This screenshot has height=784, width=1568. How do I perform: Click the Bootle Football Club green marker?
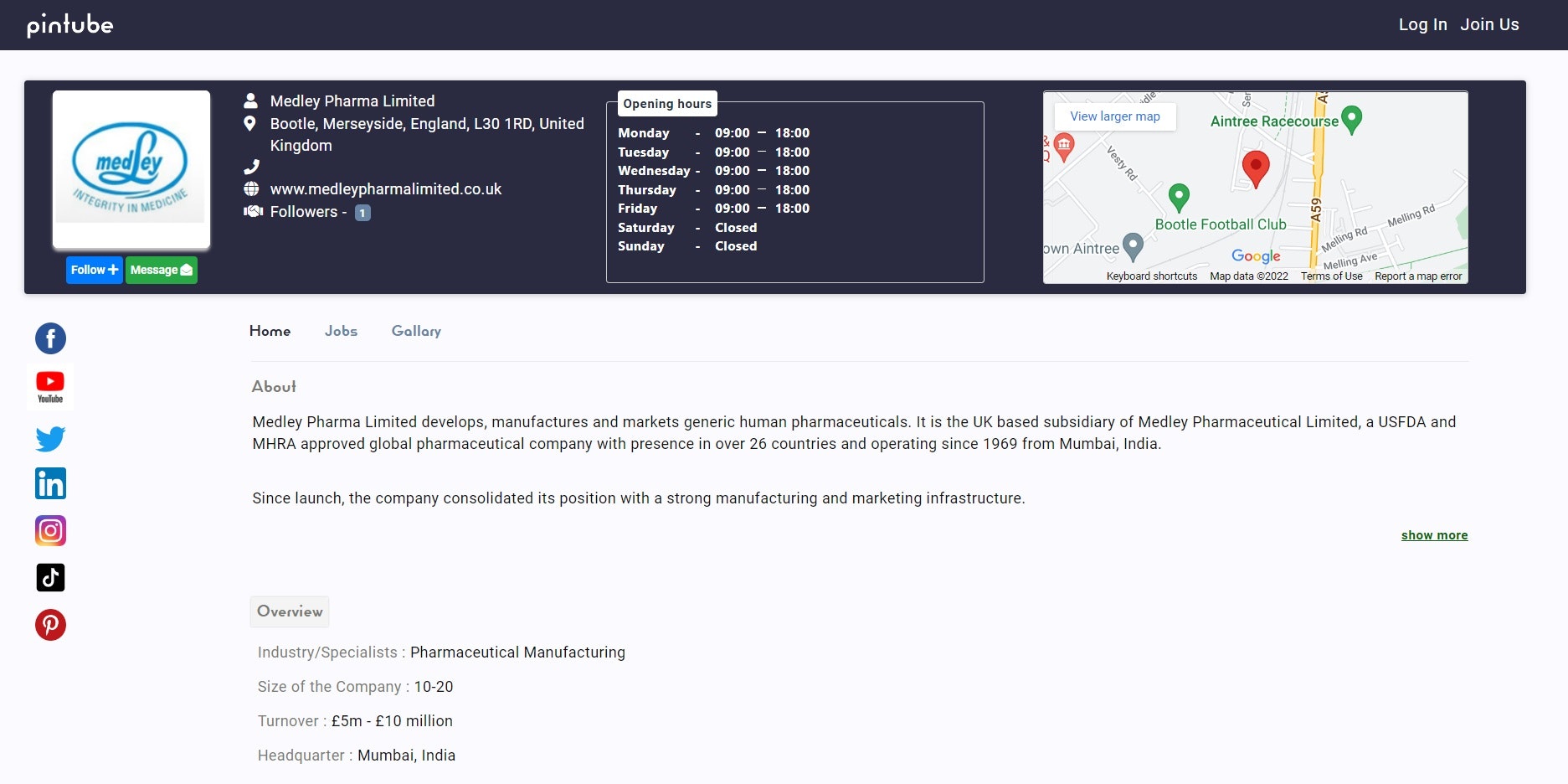coord(1179,198)
